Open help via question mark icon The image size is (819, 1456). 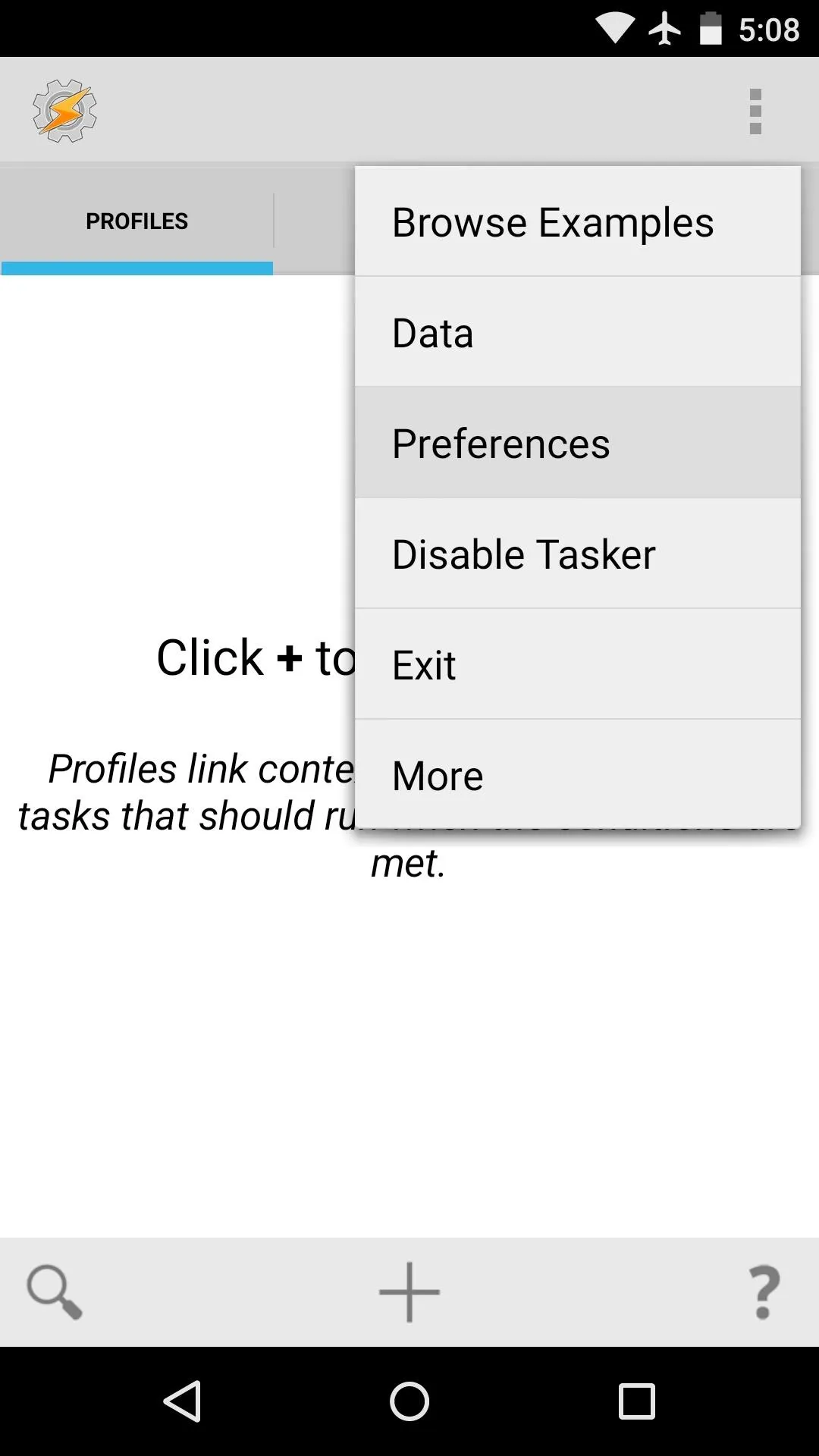764,1291
